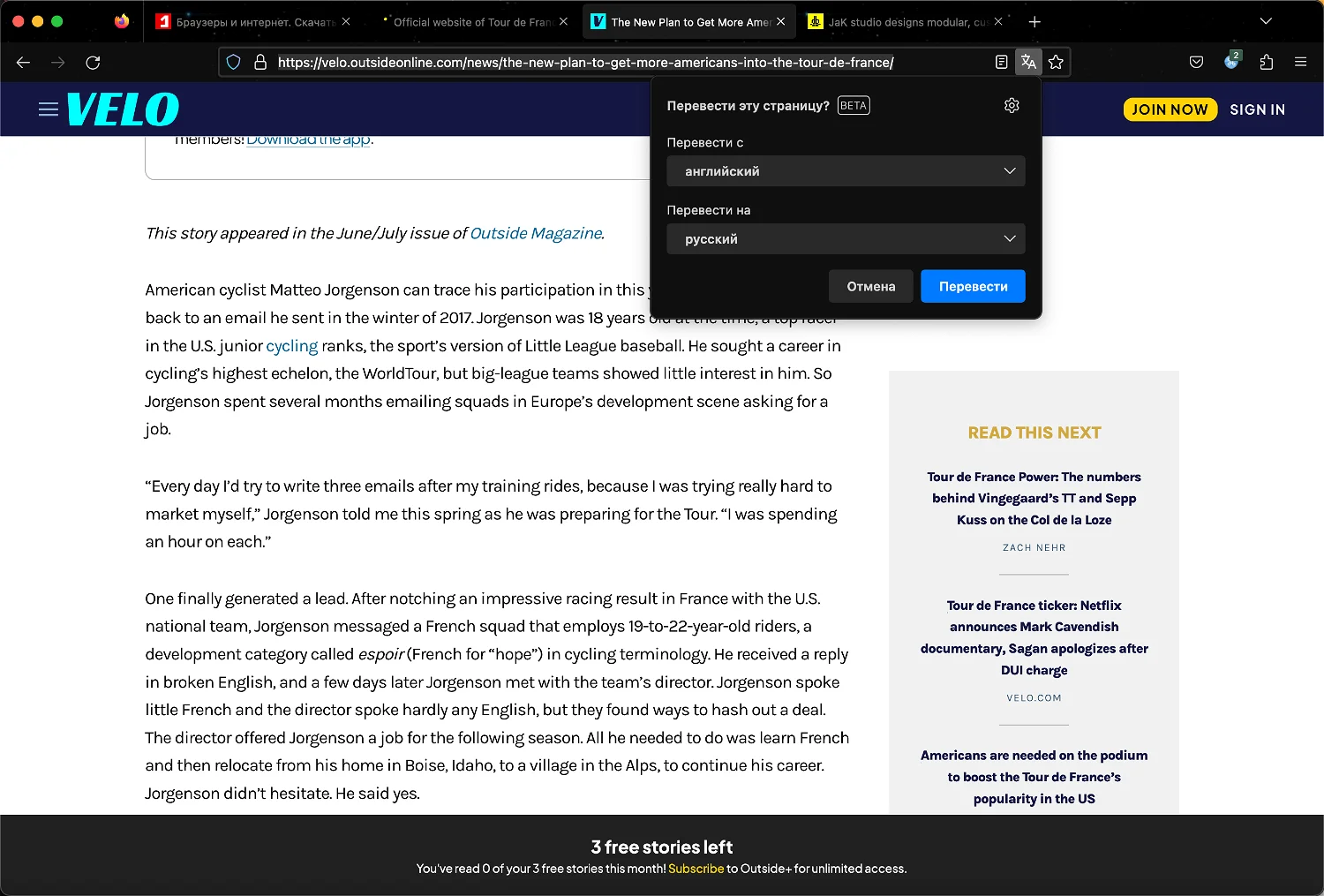Switch to JaK studio designs tab
Viewport: 1324px width, 896px height.
[x=906, y=22]
